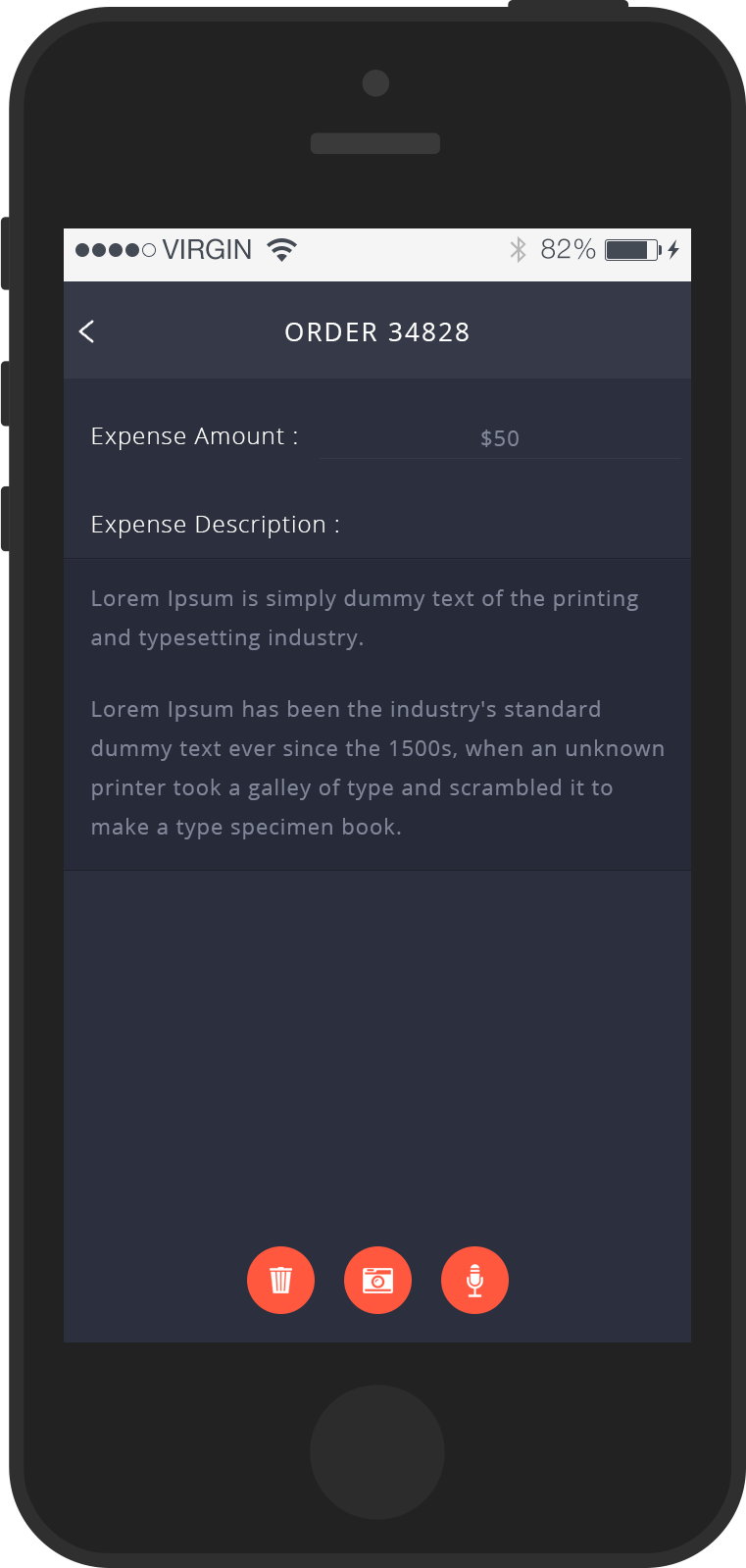Tap the microphone voice record button
746x1568 pixels.
[474, 1280]
